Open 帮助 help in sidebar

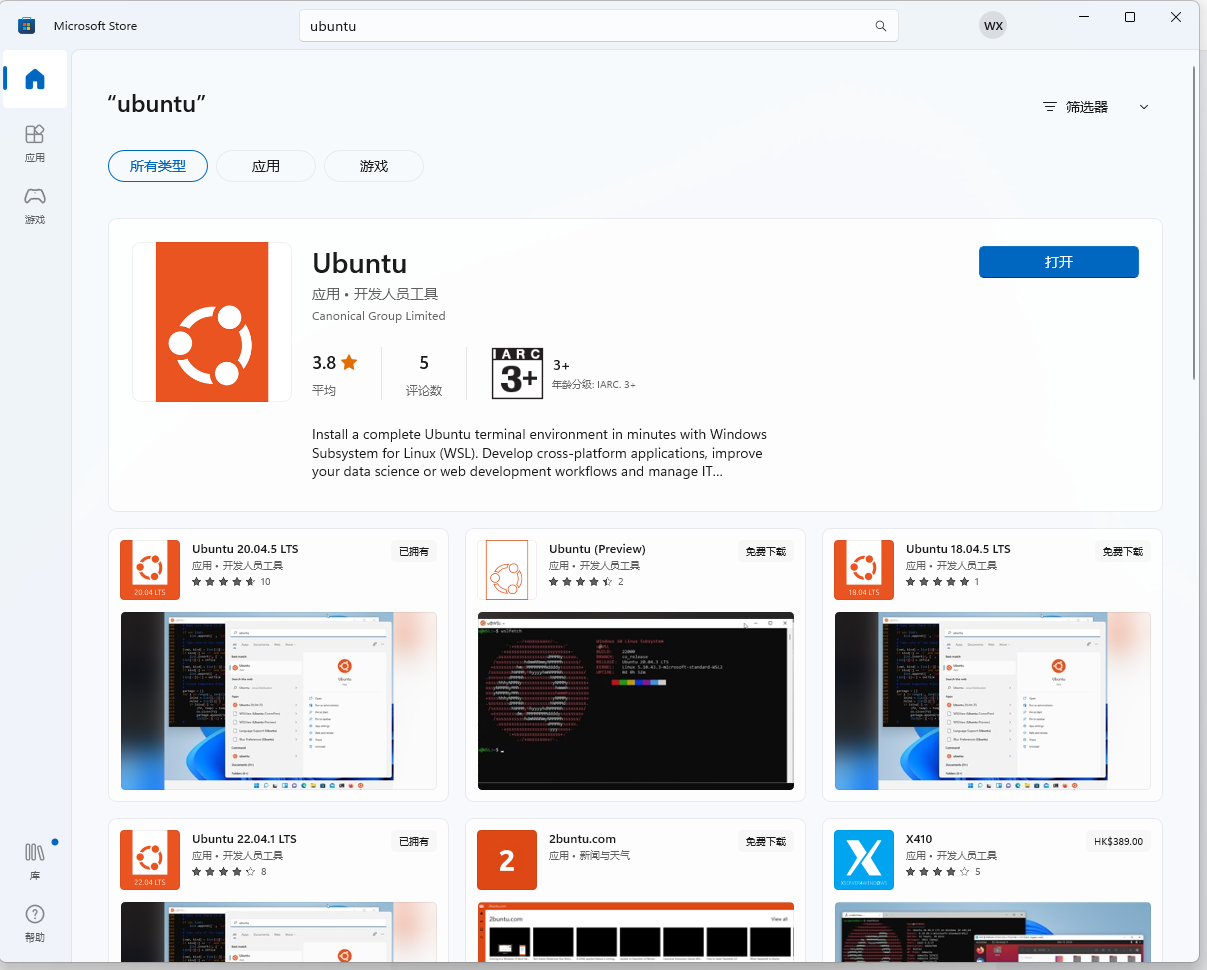[x=35, y=923]
